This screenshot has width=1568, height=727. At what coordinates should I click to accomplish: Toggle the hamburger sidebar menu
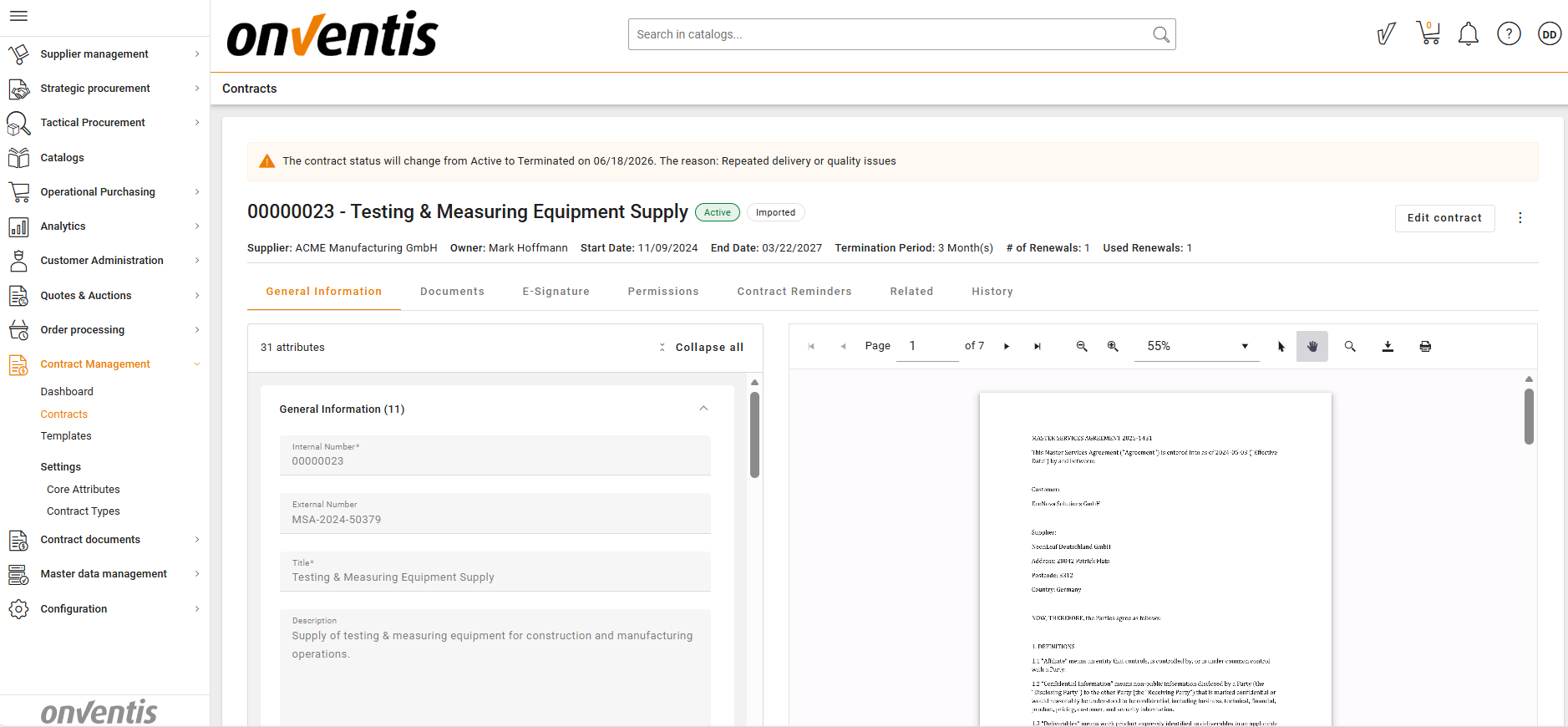pyautogui.click(x=18, y=16)
